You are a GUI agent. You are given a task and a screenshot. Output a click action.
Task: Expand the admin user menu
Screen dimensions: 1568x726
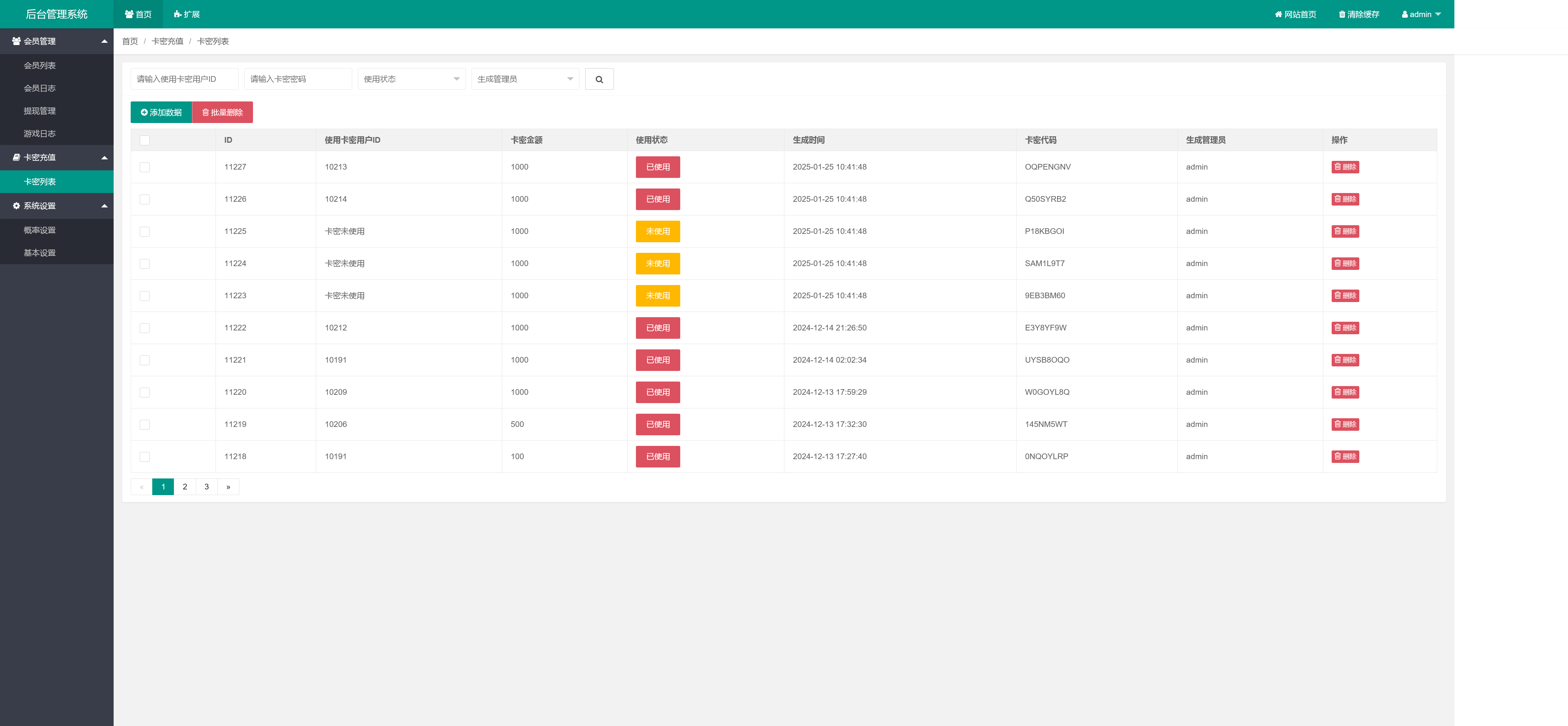point(1421,14)
